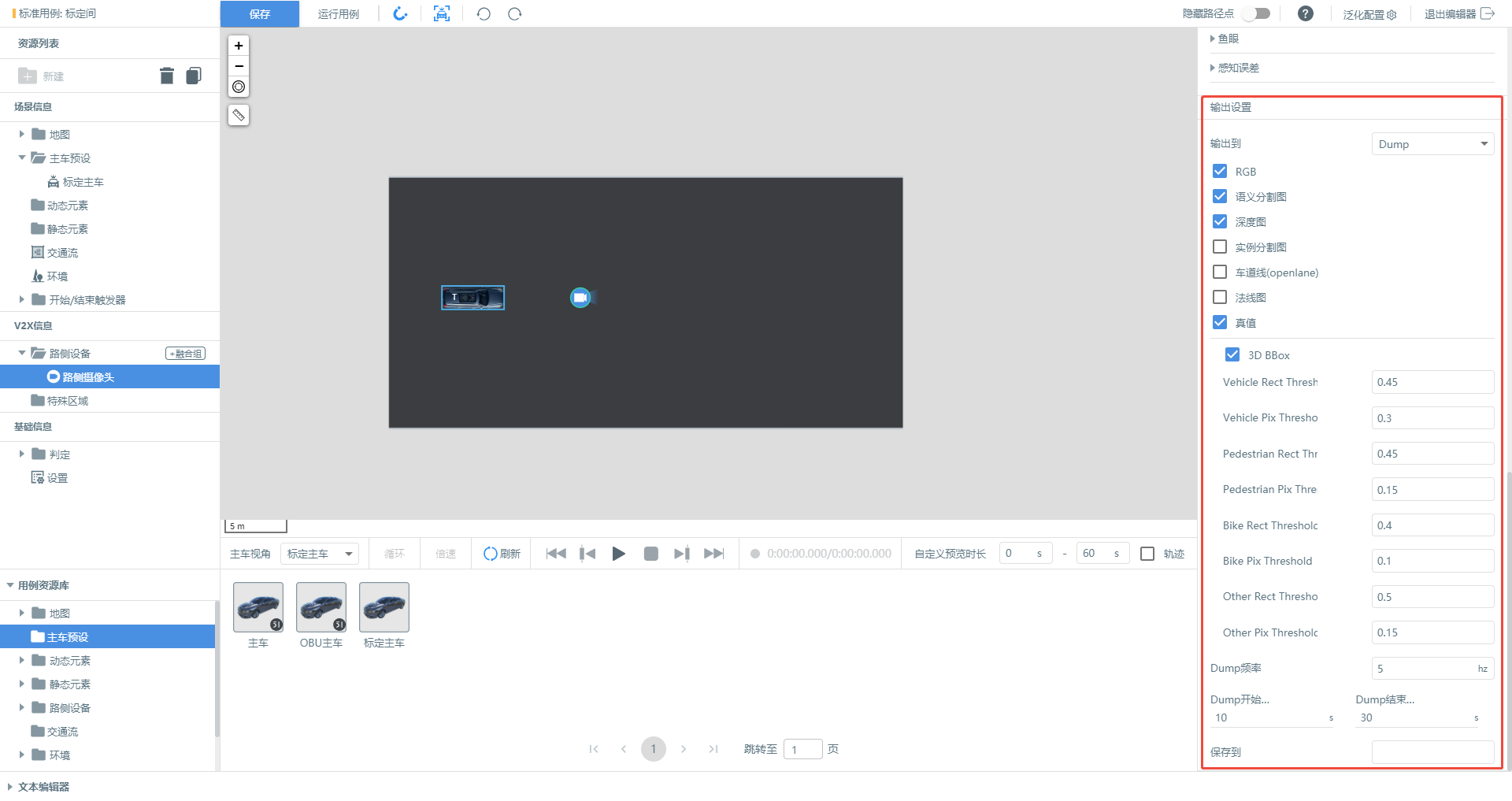This screenshot has width=1512, height=801.
Task: Enable the 轨迹 checkbox
Action: click(x=1147, y=554)
